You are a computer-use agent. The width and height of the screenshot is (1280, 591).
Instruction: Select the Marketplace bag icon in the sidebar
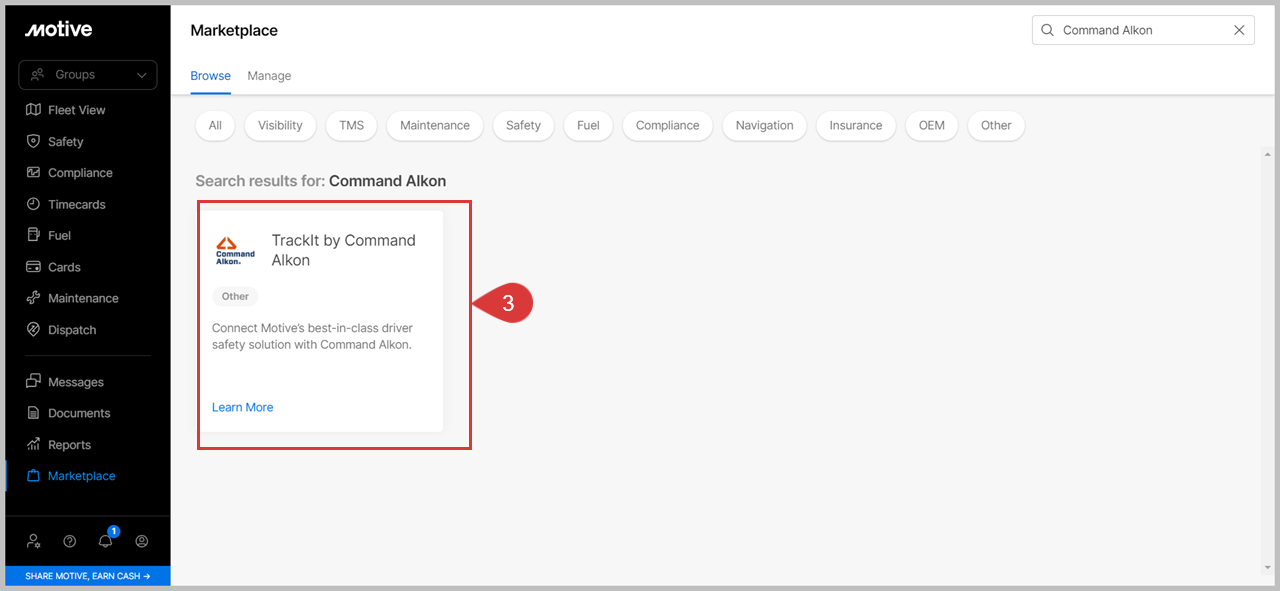click(33, 476)
